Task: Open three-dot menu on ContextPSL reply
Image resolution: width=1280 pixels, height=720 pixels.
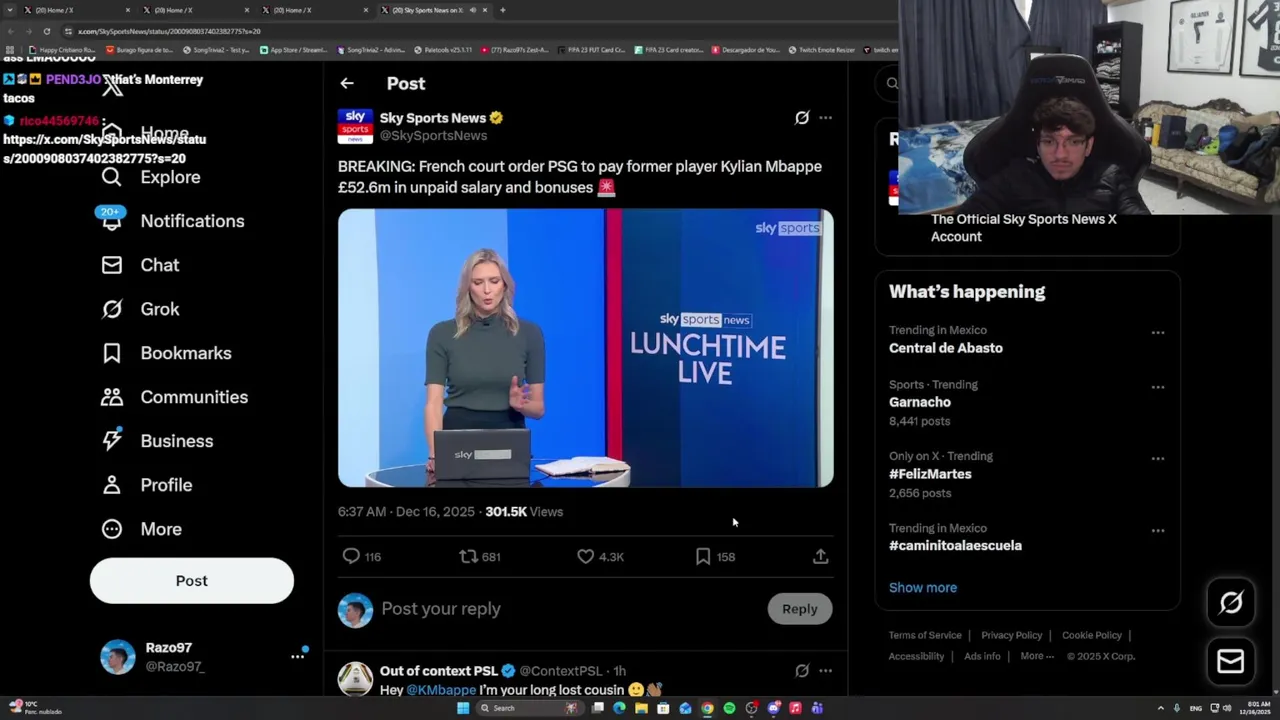Action: pyautogui.click(x=825, y=671)
